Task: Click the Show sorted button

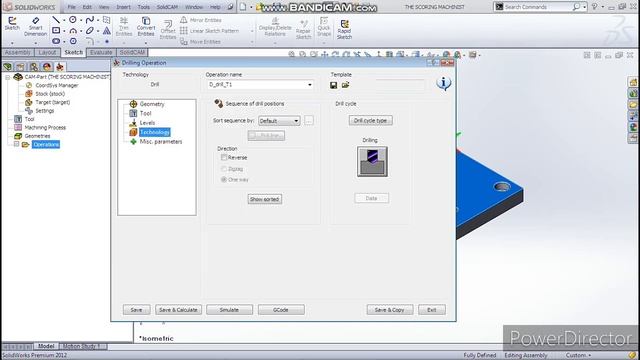Action: [x=264, y=199]
